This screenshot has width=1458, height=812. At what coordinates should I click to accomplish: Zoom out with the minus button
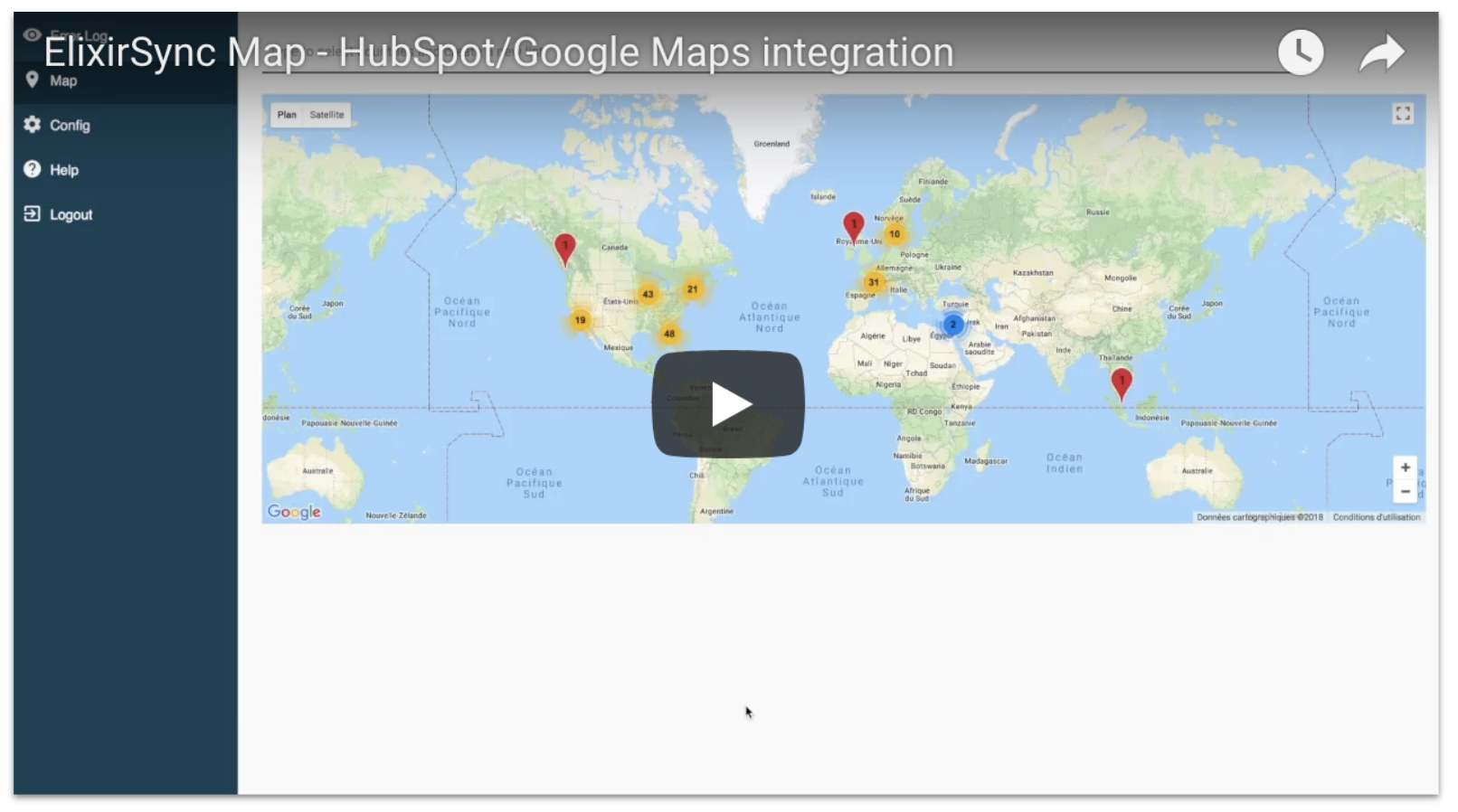pyautogui.click(x=1406, y=492)
